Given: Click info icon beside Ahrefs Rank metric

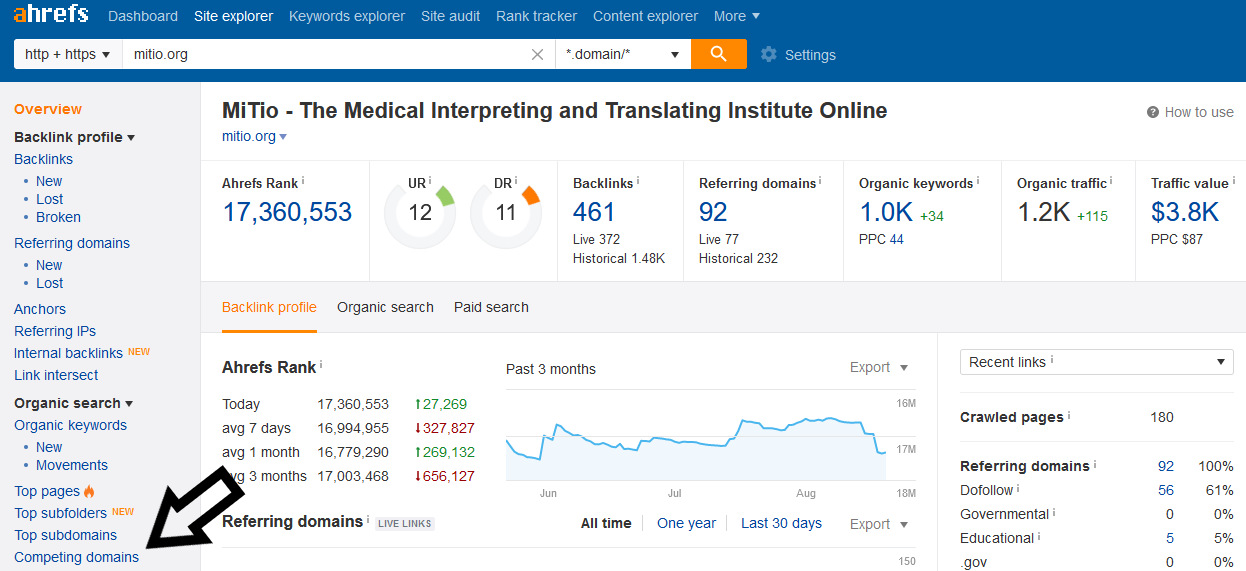Looking at the screenshot, I should [303, 181].
